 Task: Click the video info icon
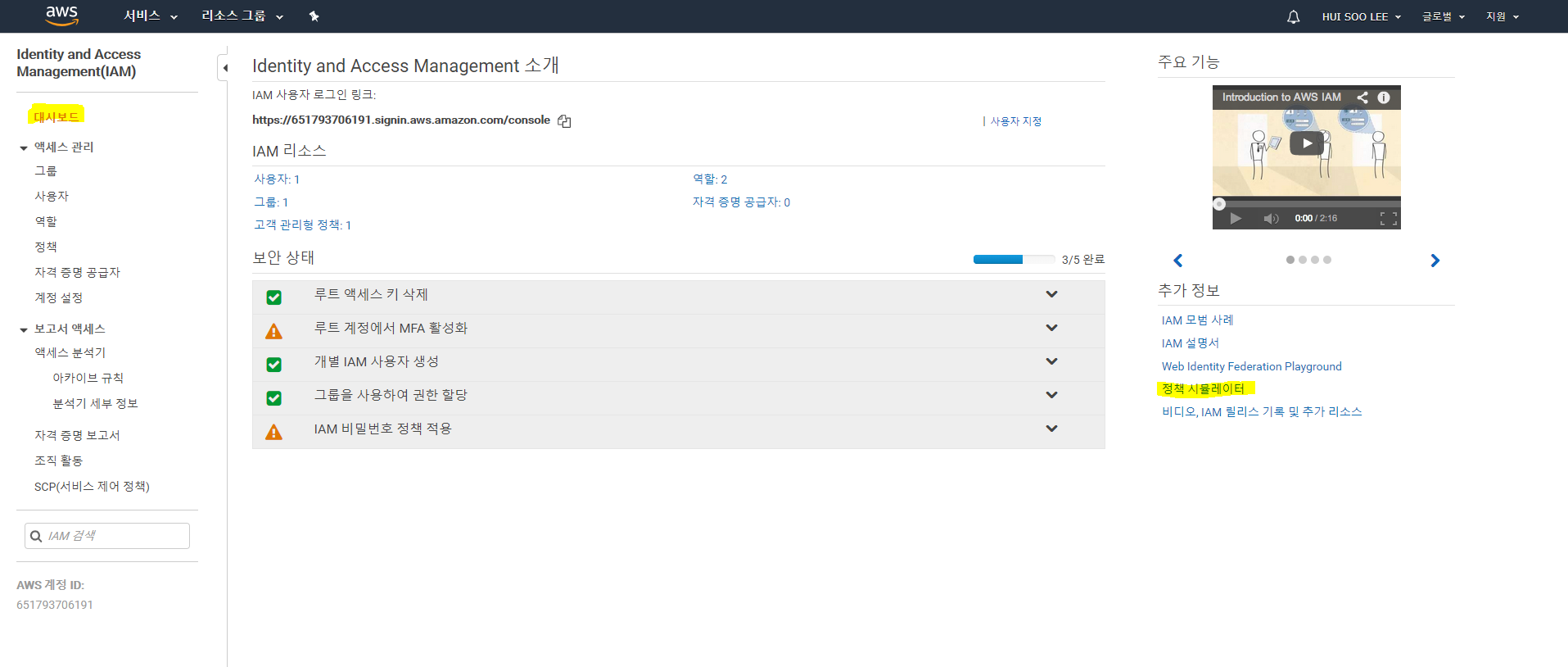click(x=1384, y=98)
